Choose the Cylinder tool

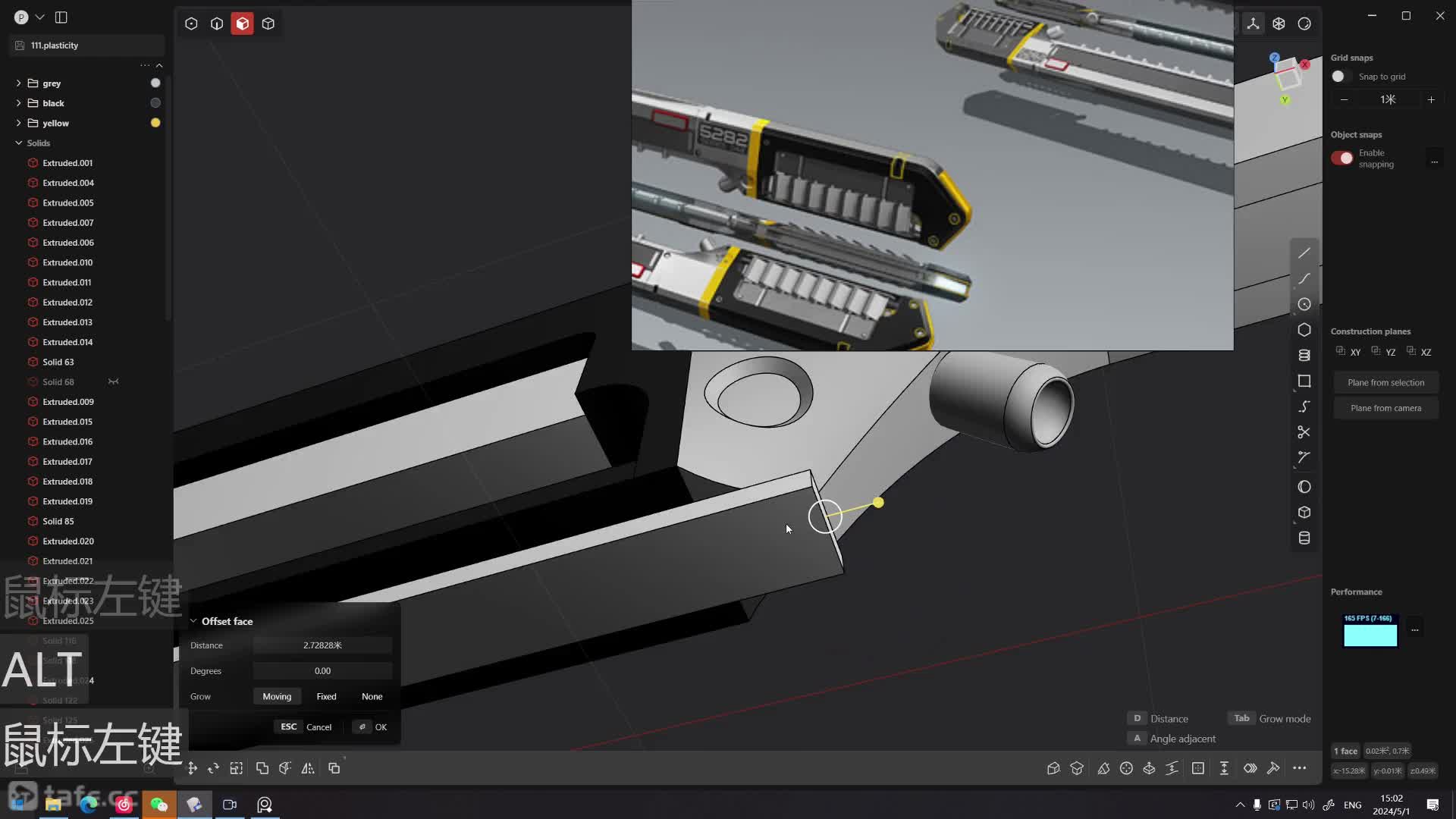coord(1304,538)
